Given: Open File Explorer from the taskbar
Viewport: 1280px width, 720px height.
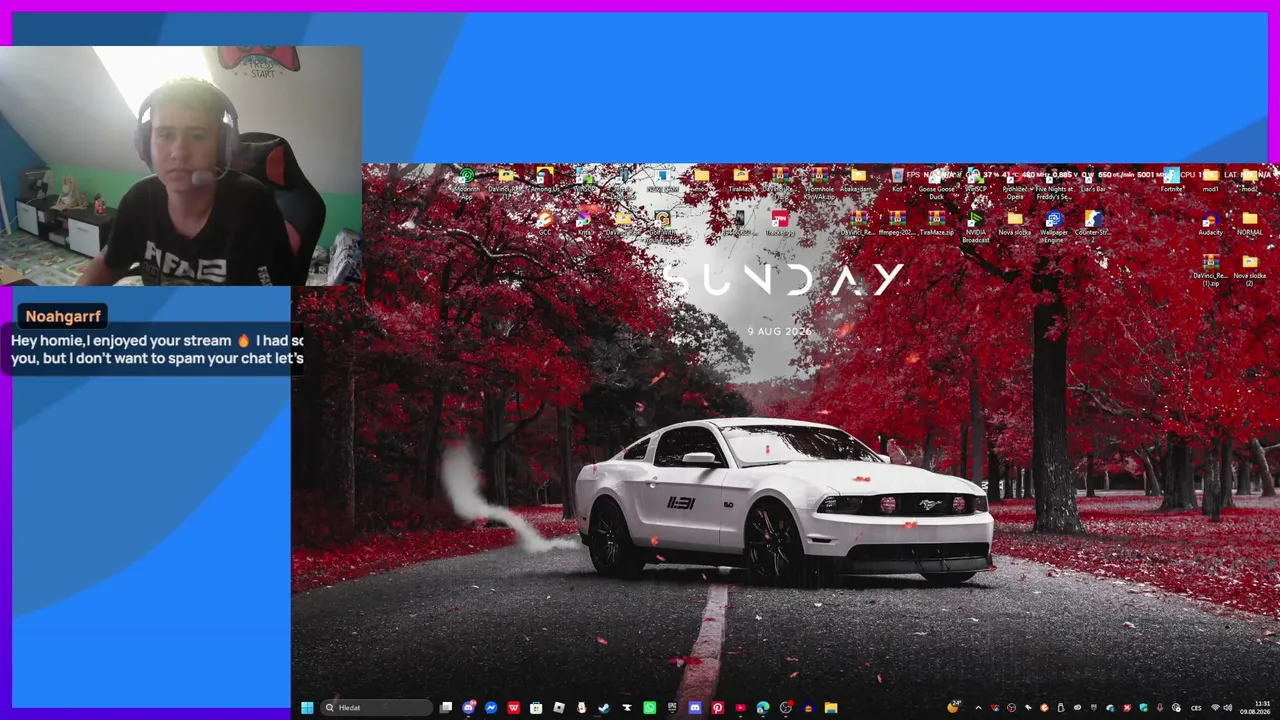Looking at the screenshot, I should (x=831, y=708).
